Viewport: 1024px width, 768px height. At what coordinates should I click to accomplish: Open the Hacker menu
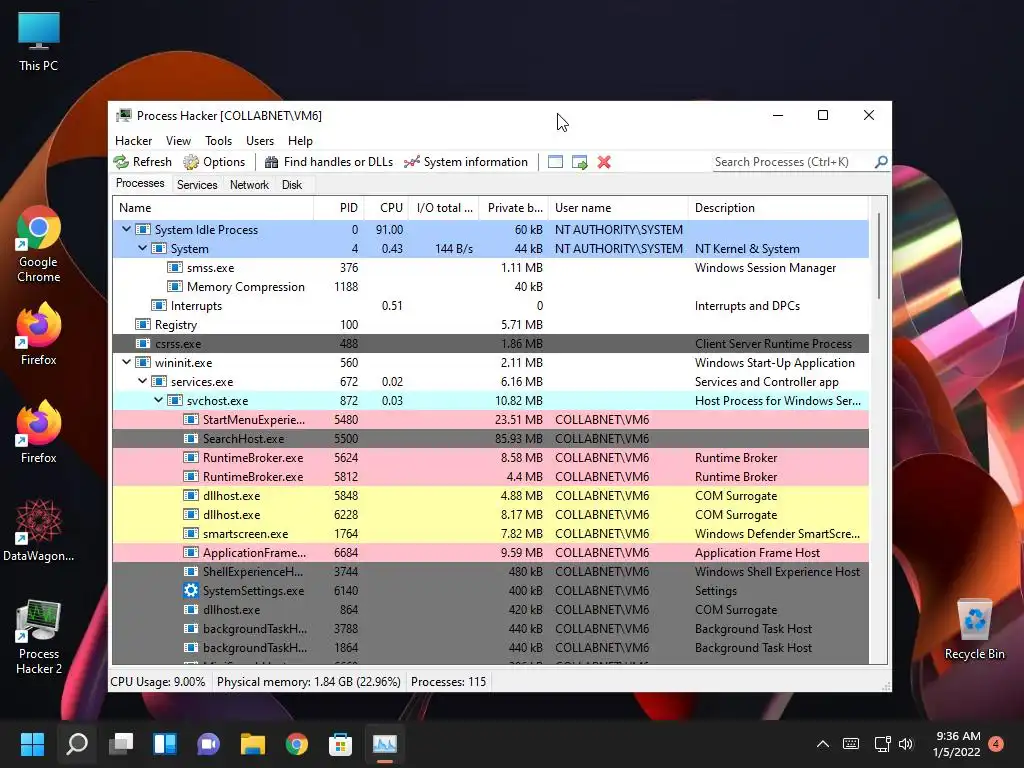(133, 140)
